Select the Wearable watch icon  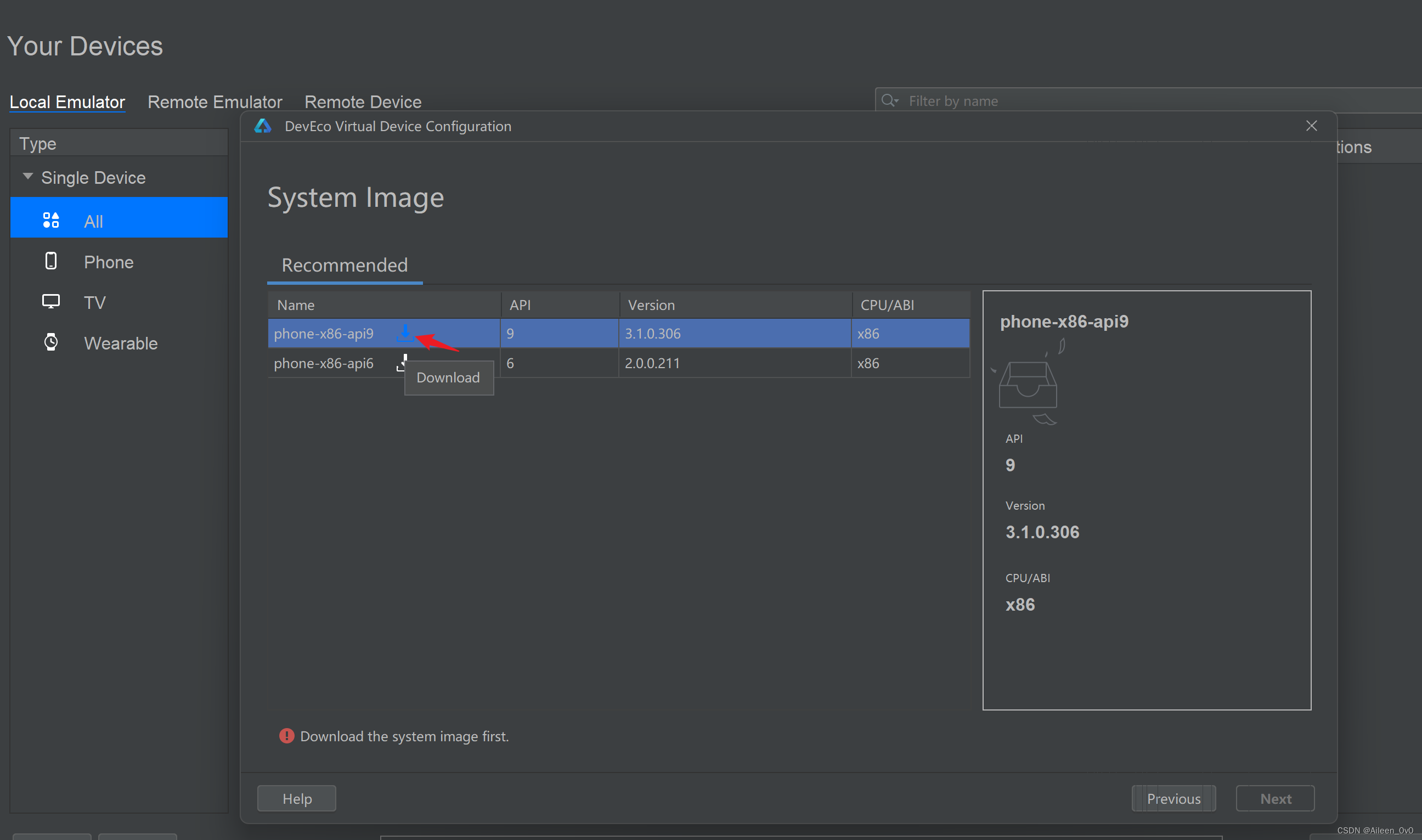[51, 342]
